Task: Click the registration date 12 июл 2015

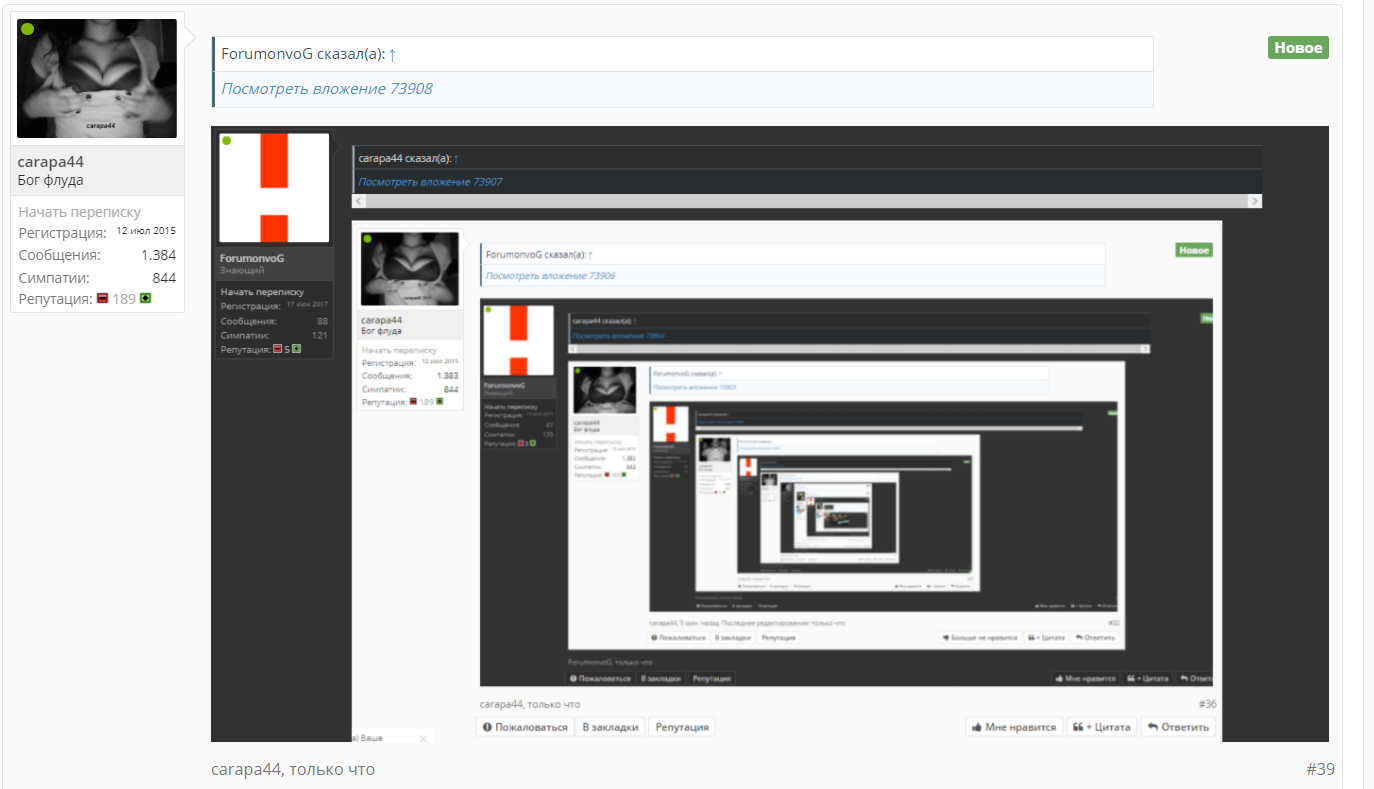Action: (x=146, y=231)
